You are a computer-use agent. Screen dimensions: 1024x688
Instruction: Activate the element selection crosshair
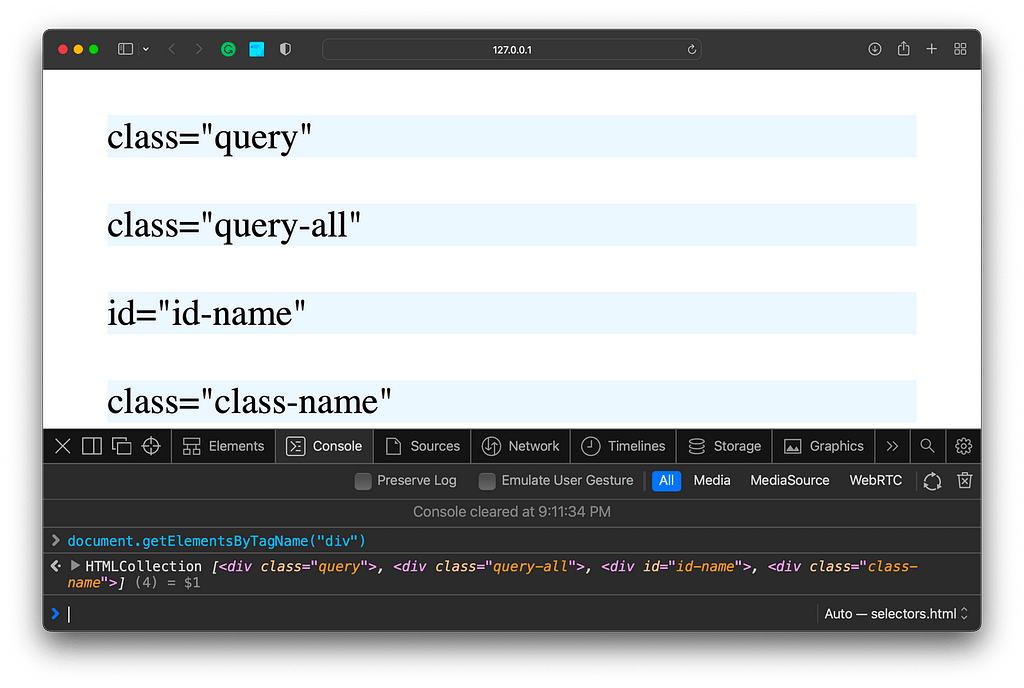[151, 446]
